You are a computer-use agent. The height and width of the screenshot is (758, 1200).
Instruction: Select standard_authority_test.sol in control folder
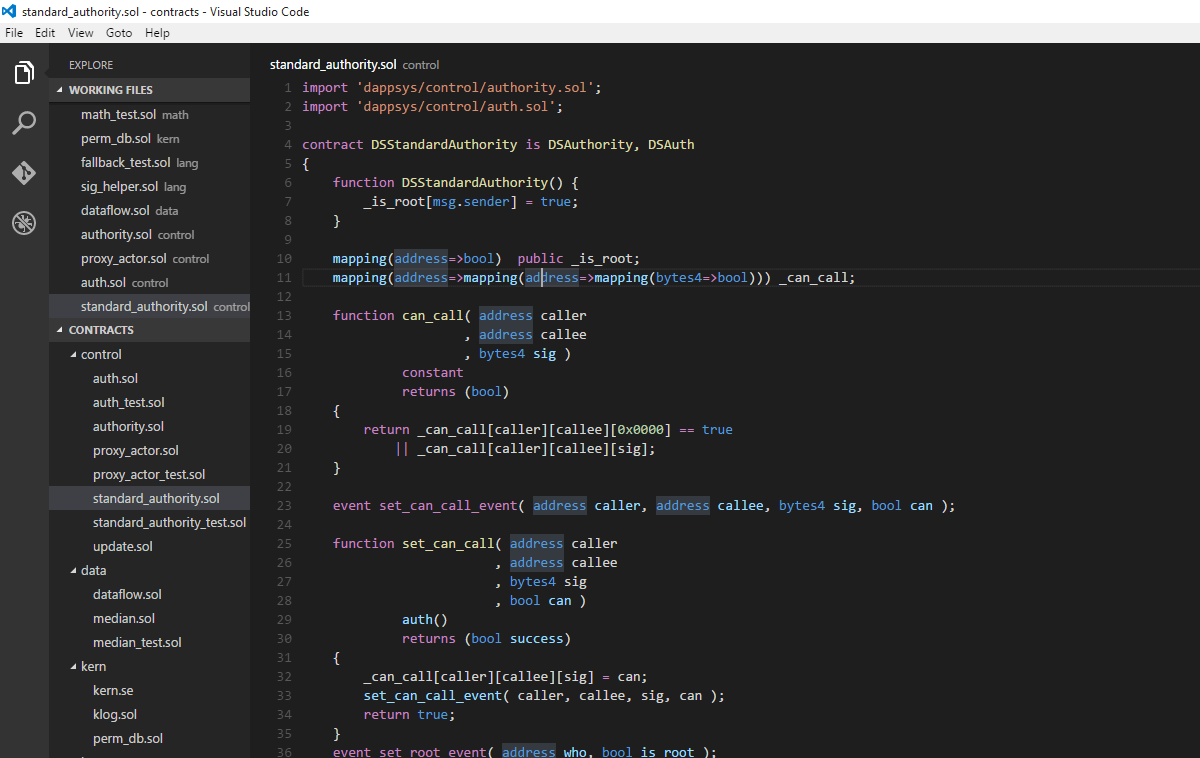(x=169, y=522)
